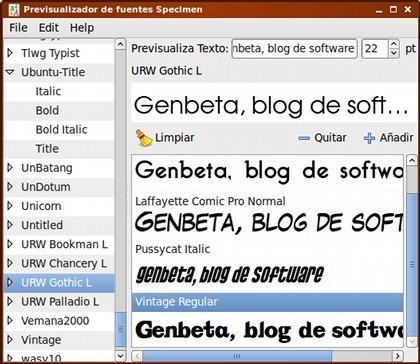
Task: Select UnBatang in font list
Action: click(47, 168)
